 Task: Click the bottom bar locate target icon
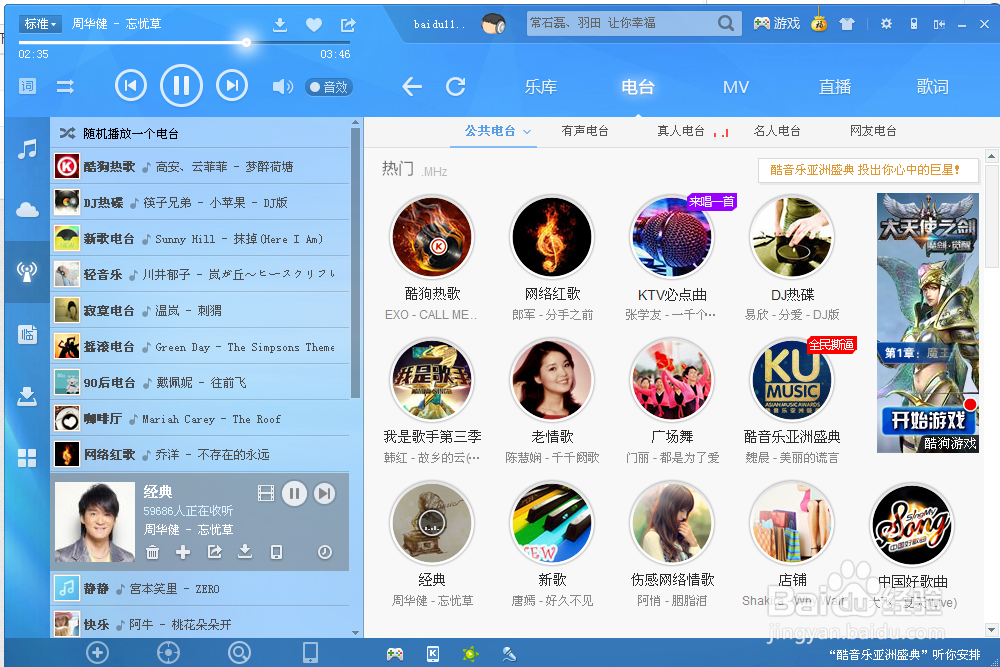pos(168,652)
